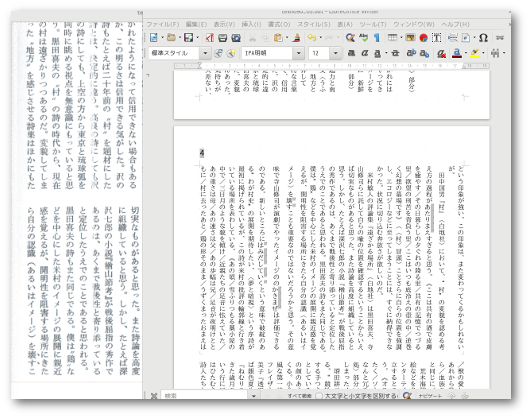This screenshot has height=418, width=530.
Task: Toggle Underline formatting
Action: pos(378,53)
